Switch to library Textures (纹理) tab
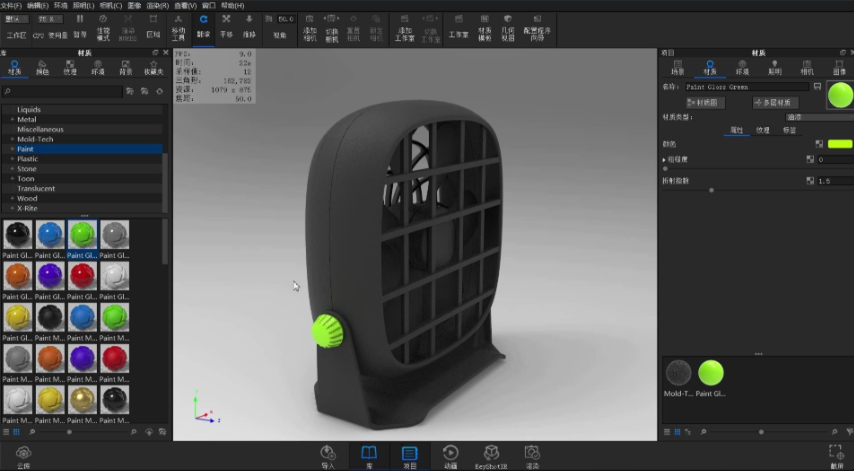854x471 pixels. [x=70, y=68]
